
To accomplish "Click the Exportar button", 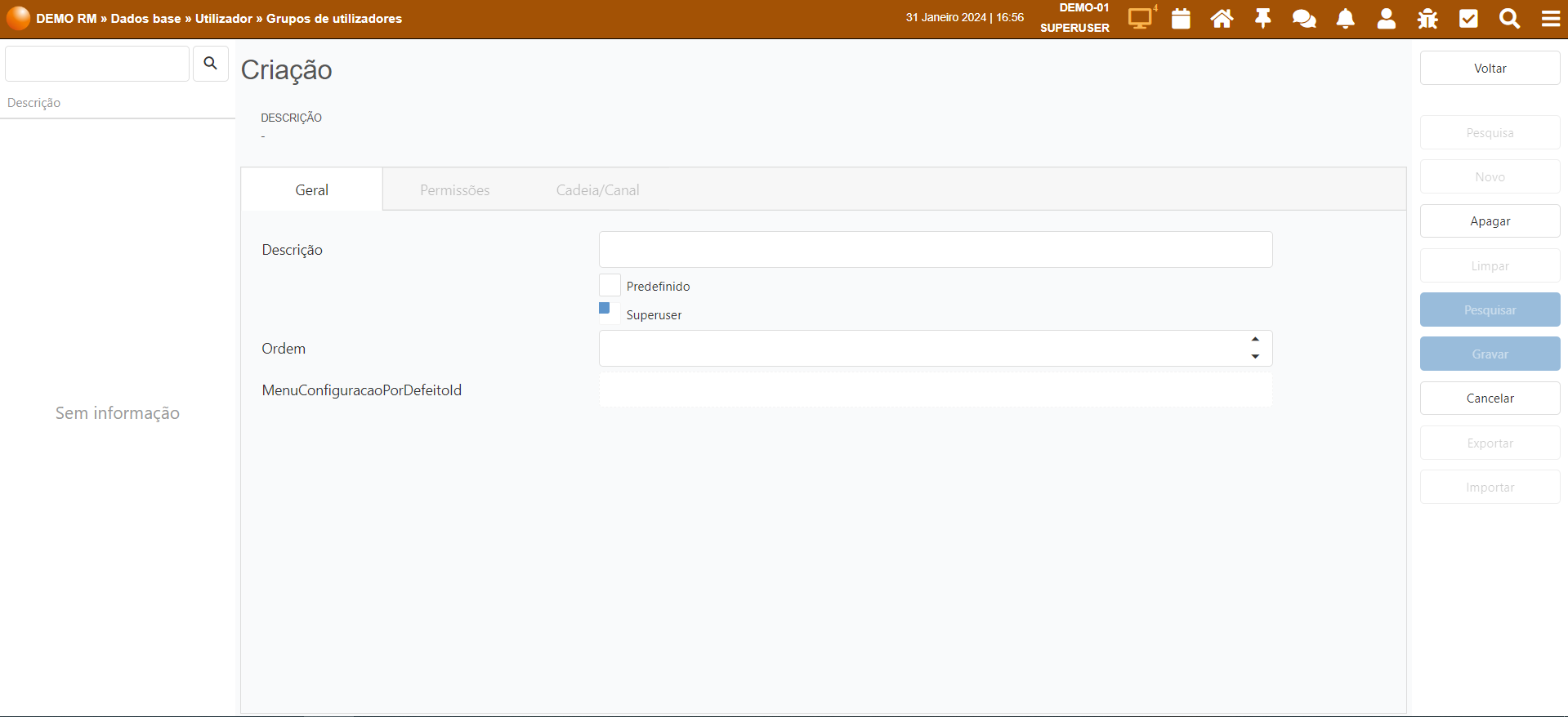I will [x=1490, y=443].
